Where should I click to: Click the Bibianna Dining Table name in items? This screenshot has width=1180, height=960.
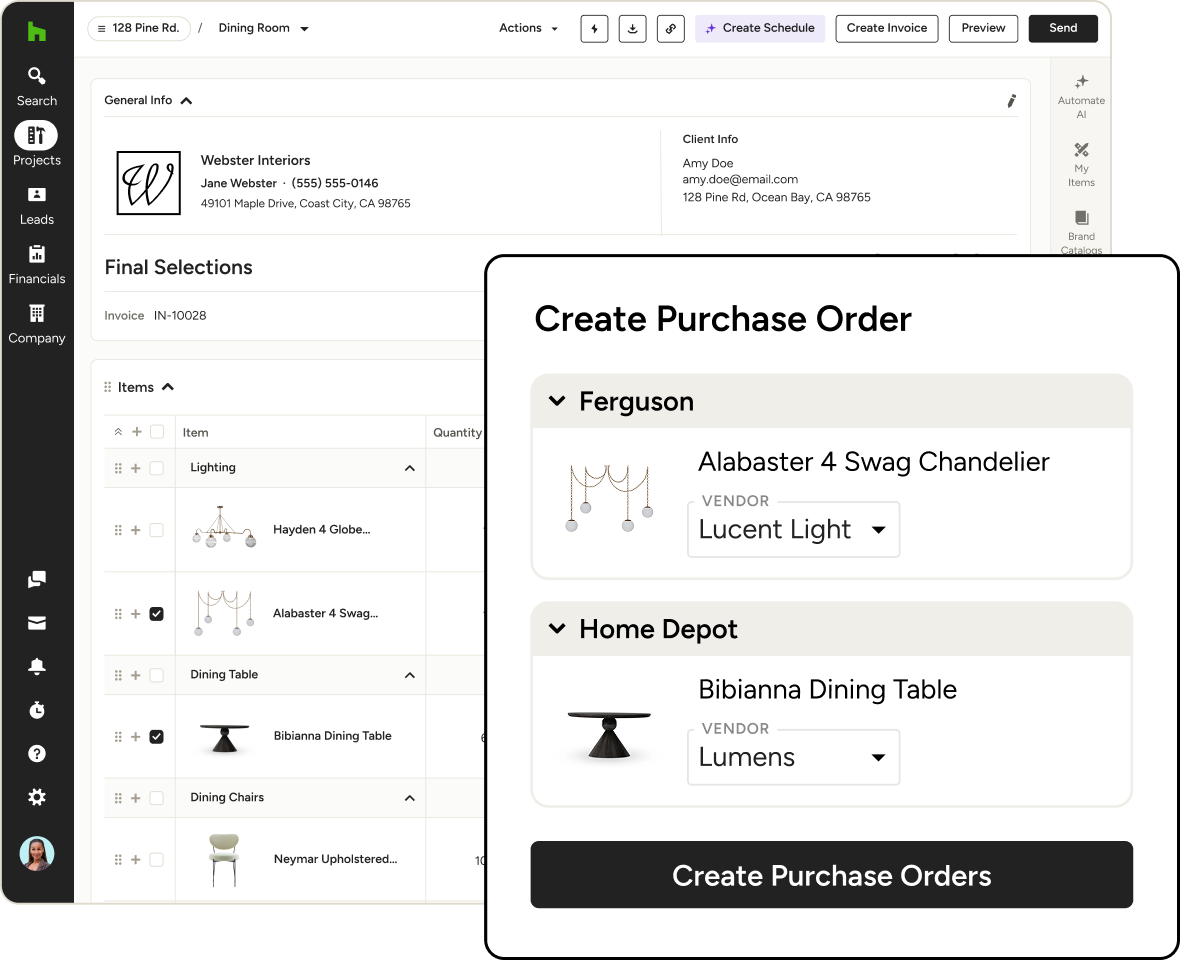332,736
